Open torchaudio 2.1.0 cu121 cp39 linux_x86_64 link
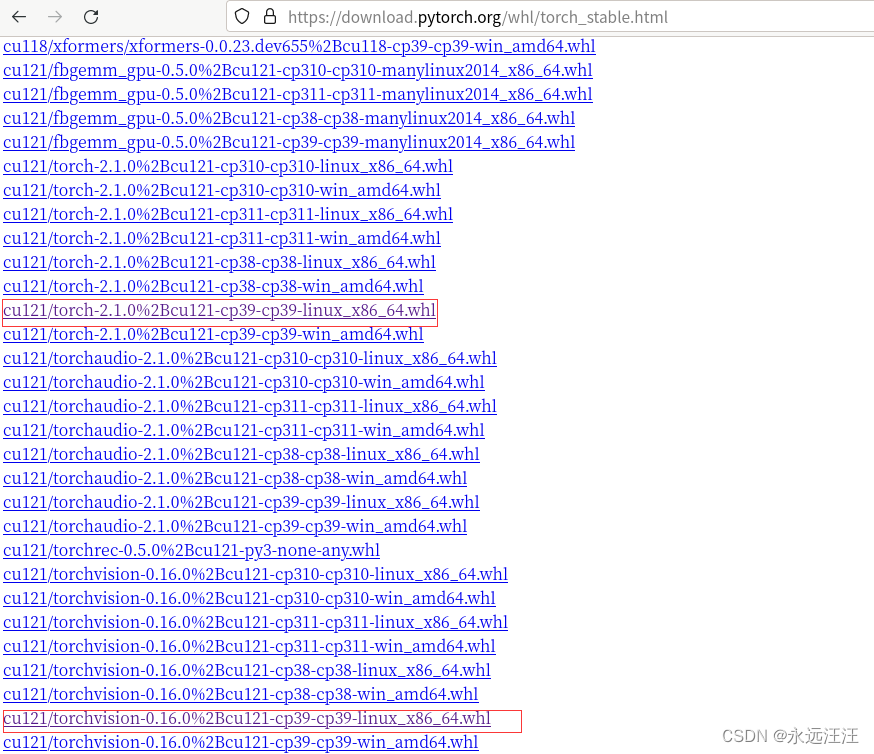Screen dimensions: 874x754 [x=241, y=502]
